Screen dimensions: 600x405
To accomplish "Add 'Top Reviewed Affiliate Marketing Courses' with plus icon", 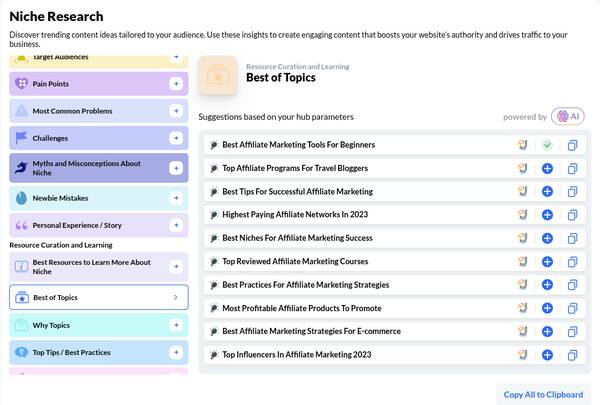I will point(547,261).
